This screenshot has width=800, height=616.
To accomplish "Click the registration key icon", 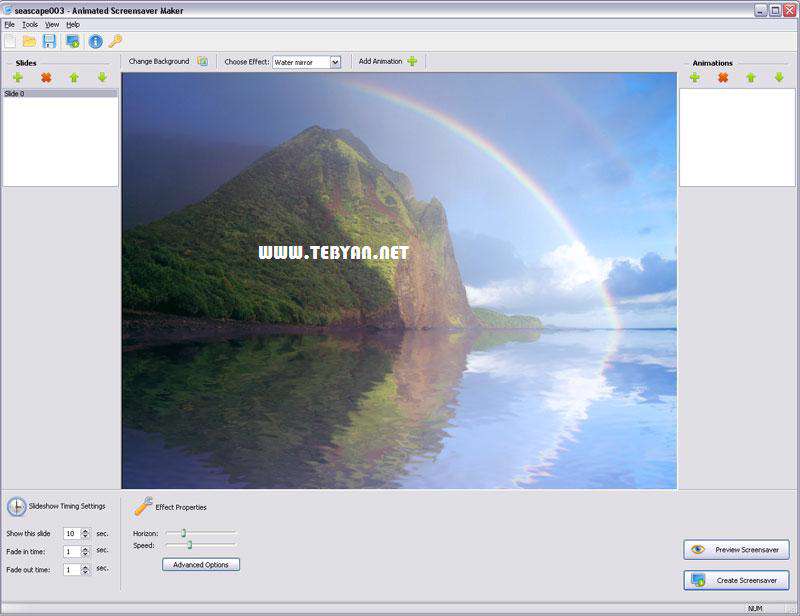I will 115,43.
